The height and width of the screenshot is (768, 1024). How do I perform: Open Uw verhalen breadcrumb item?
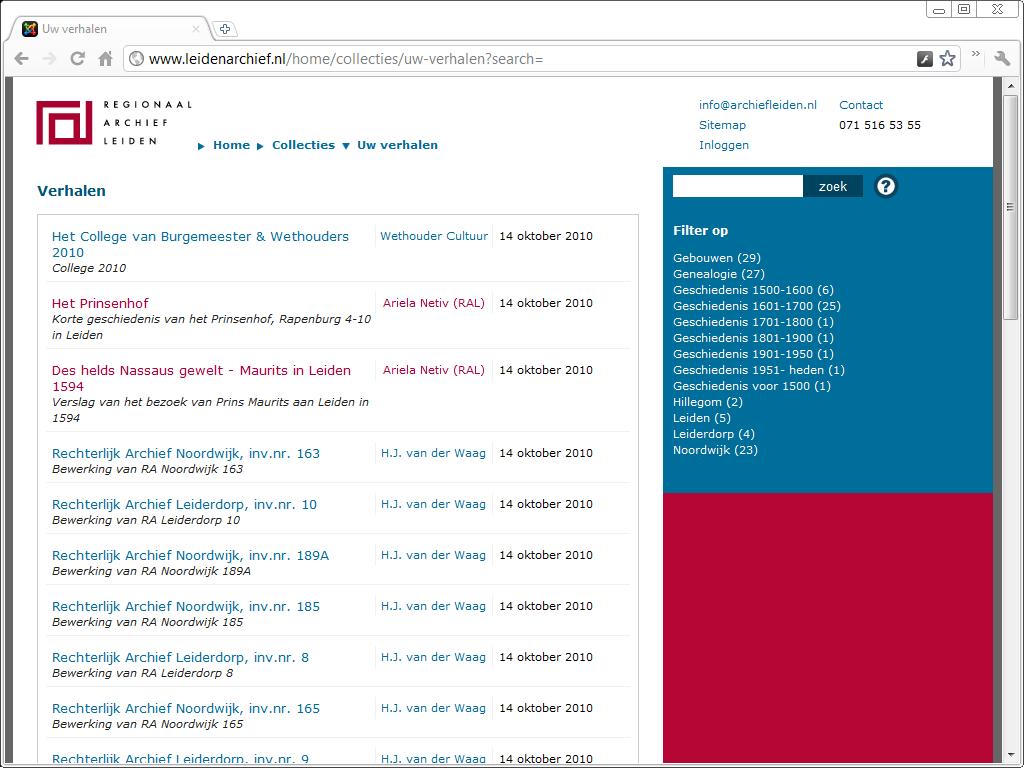tap(397, 145)
